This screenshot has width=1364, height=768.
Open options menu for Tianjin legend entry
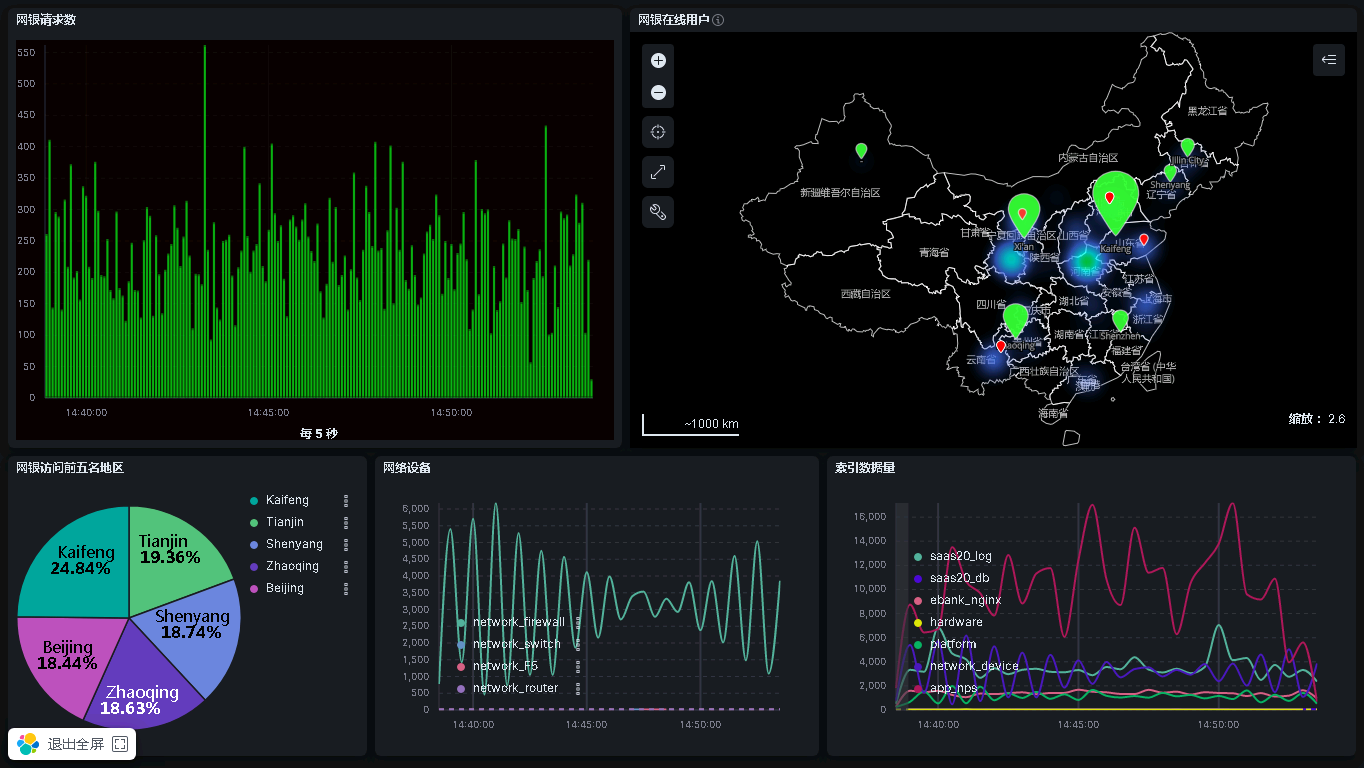point(346,522)
